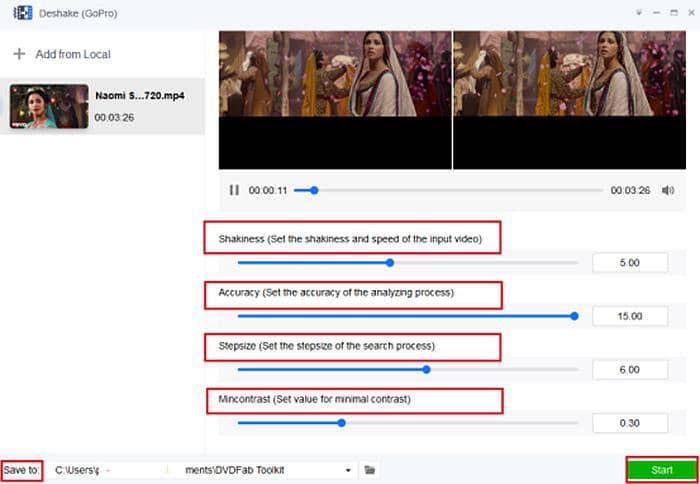Click the Shakiness description label
This screenshot has height=484, width=700.
pyautogui.click(x=350, y=239)
